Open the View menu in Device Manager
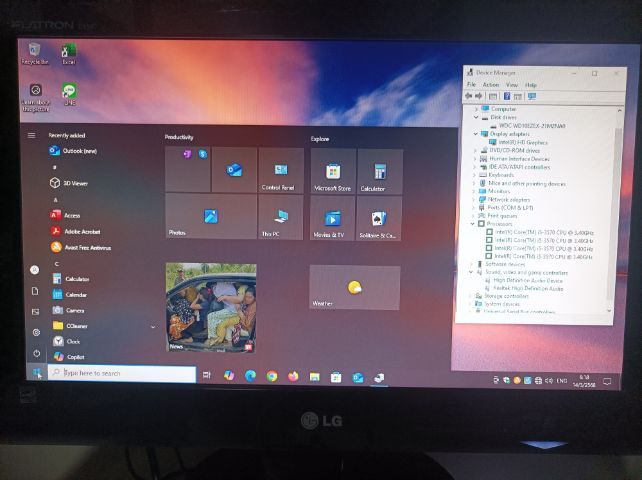Screen dimensions: 642x480 [x=511, y=85]
